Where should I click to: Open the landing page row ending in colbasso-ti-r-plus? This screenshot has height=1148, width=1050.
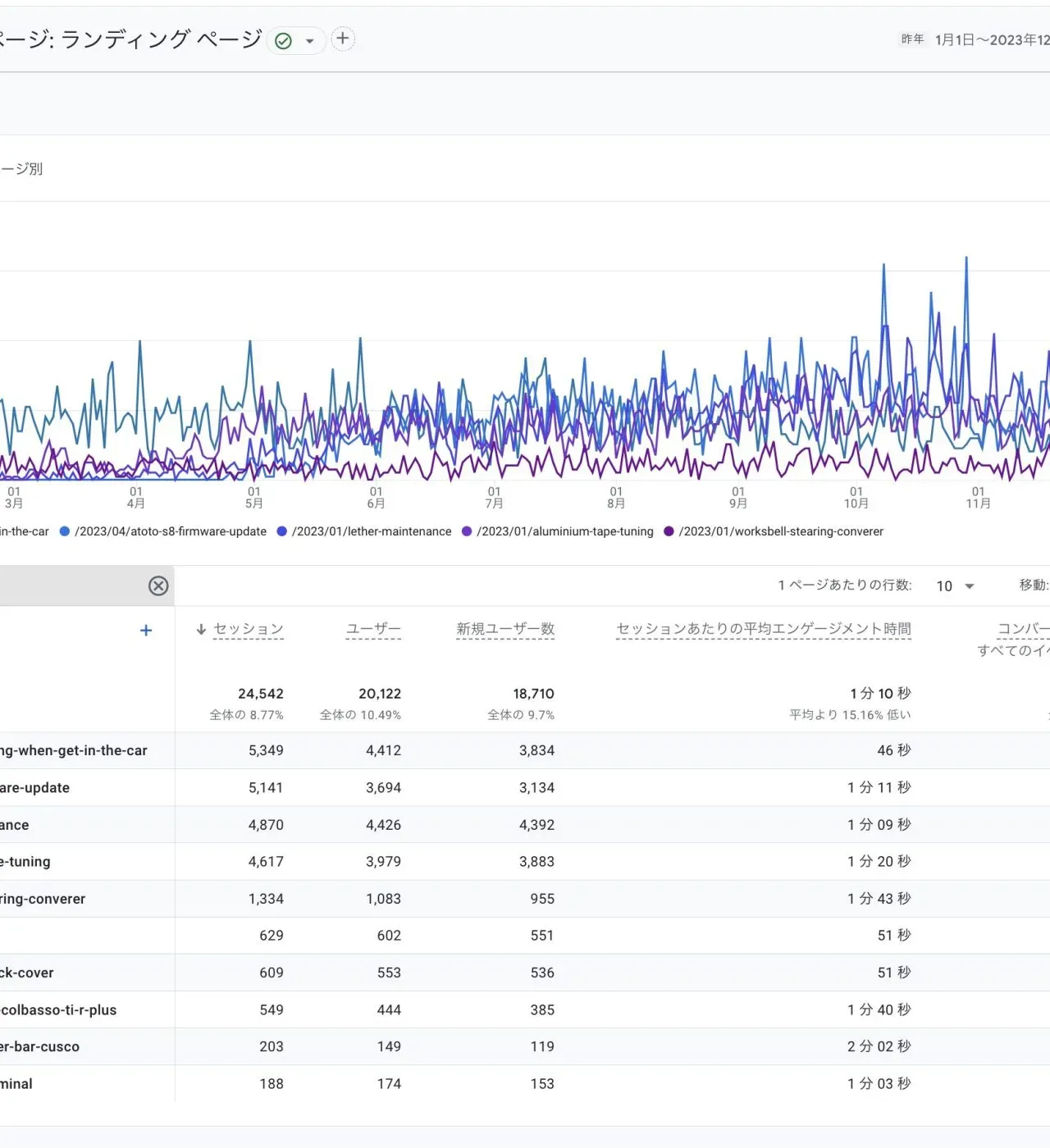tap(58, 1010)
